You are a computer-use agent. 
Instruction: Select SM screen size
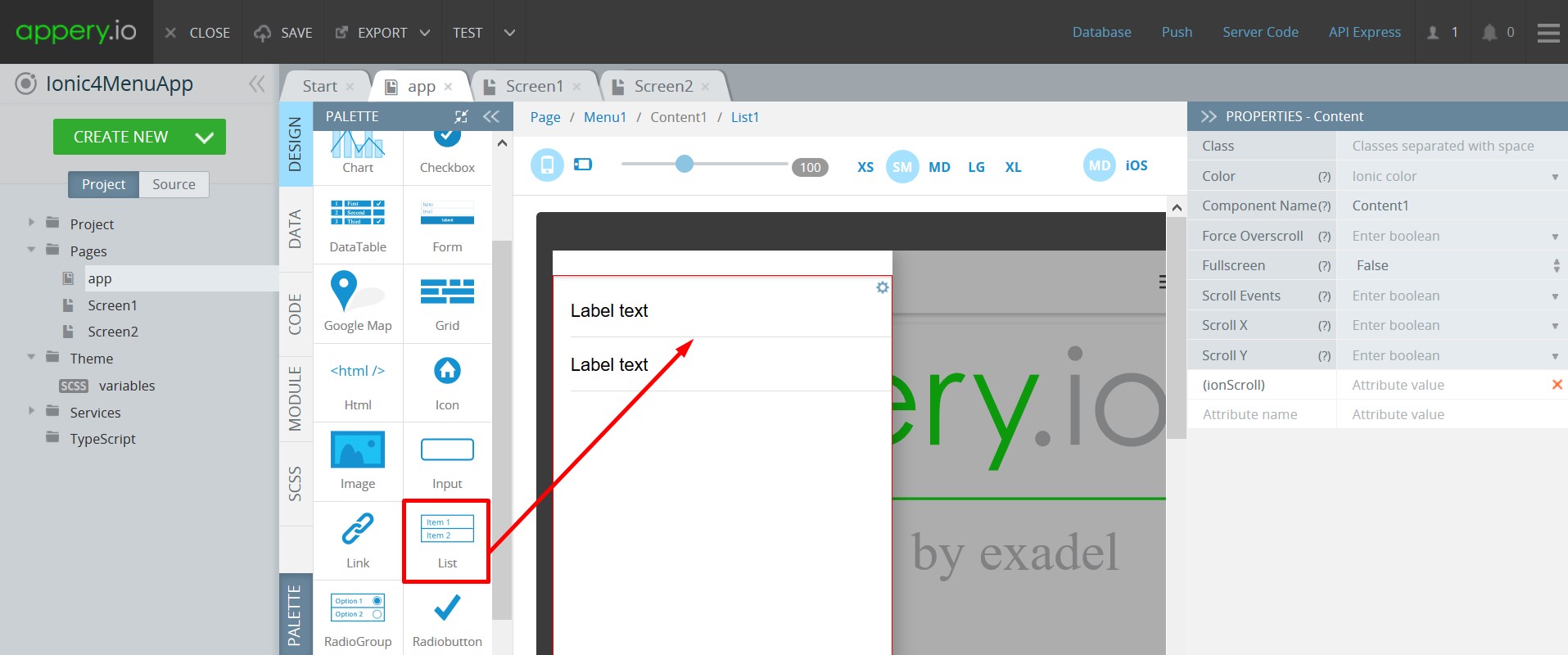902,167
